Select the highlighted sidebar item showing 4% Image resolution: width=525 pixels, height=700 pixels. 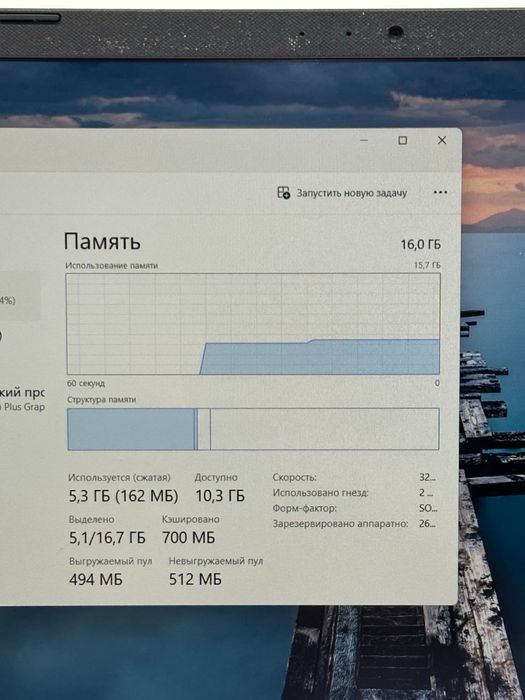[x=20, y=296]
